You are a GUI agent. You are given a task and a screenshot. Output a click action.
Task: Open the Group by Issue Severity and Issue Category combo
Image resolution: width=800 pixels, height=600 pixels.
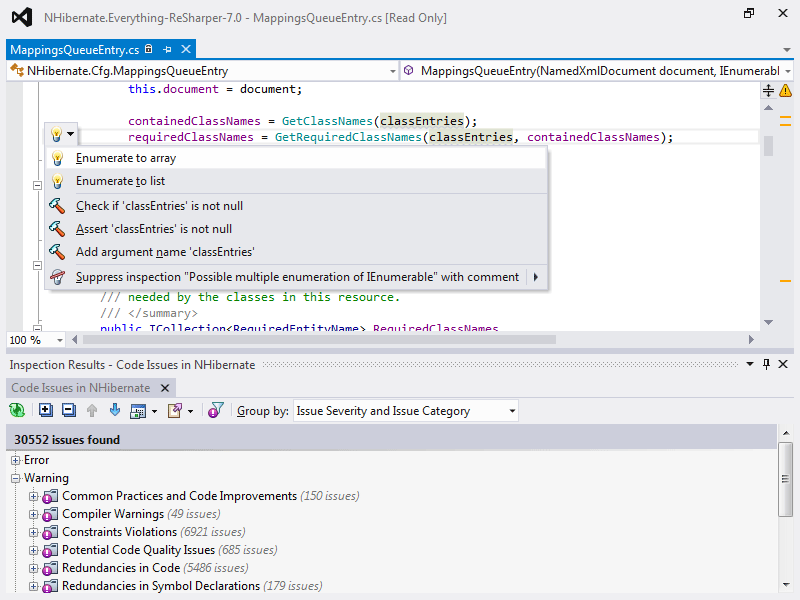[406, 411]
